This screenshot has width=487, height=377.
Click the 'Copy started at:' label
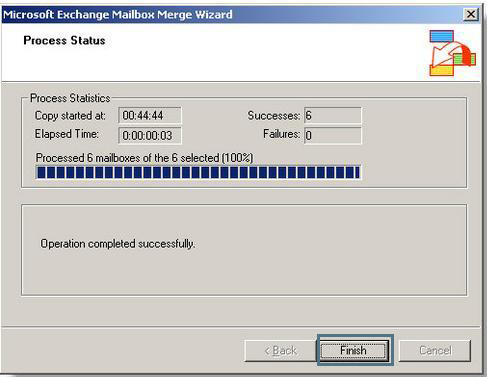70,116
